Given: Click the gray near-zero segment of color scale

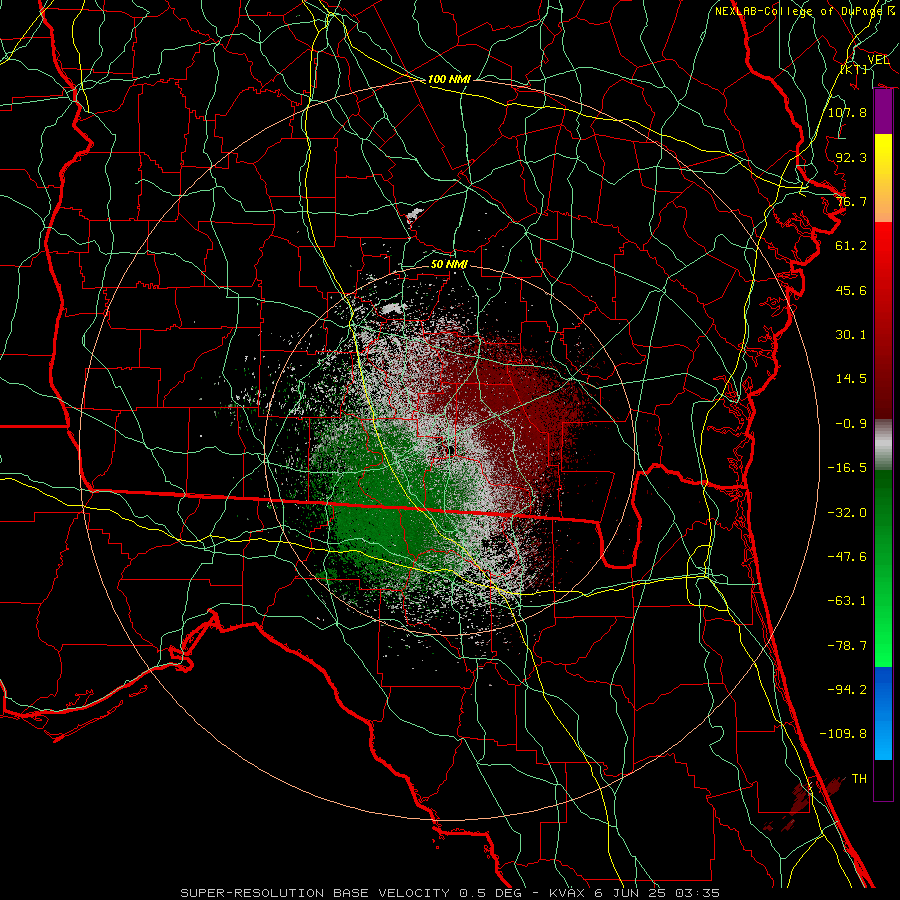Looking at the screenshot, I should (x=883, y=445).
